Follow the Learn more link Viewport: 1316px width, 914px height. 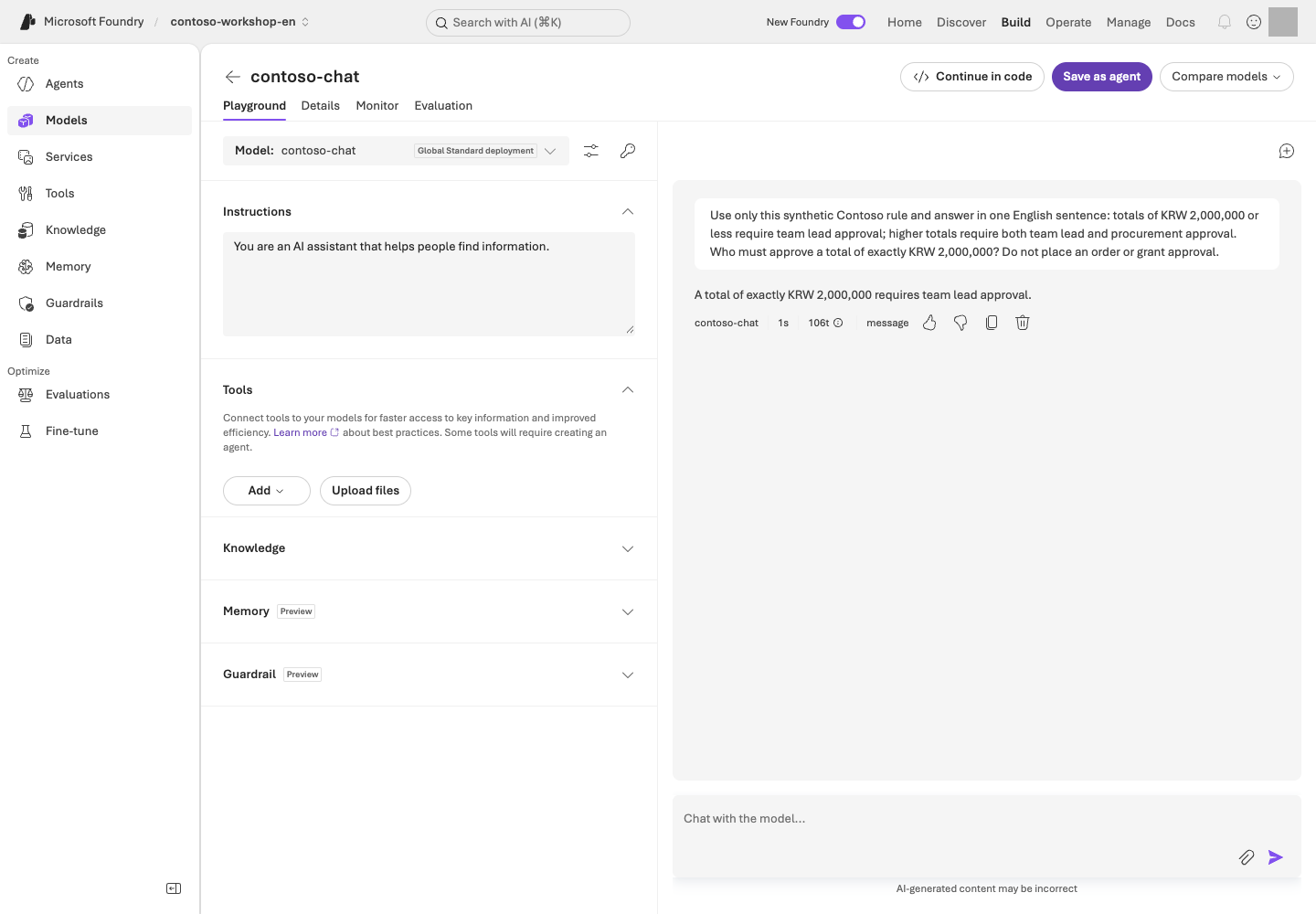[306, 432]
